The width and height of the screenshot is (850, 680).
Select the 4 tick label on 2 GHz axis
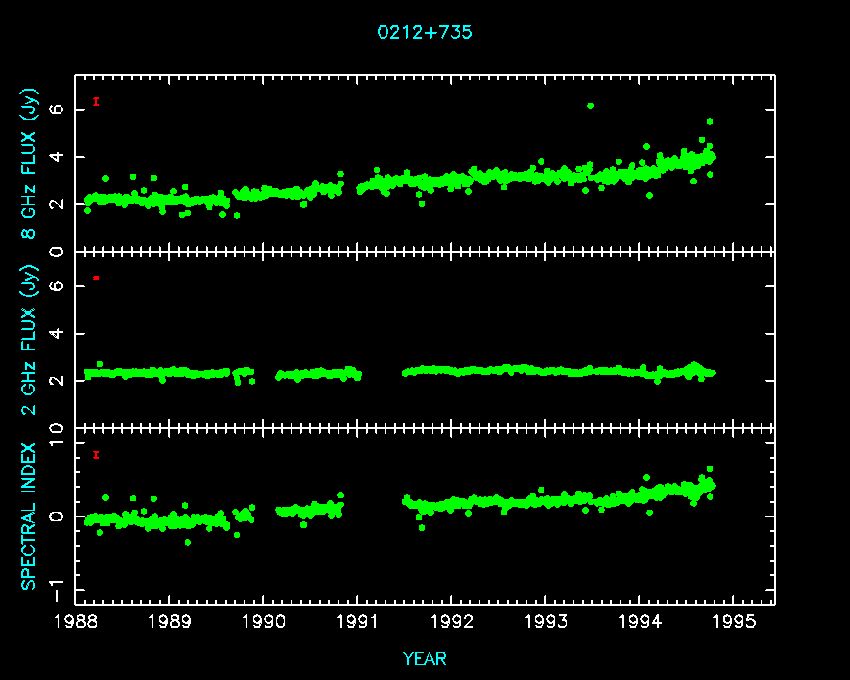[x=57, y=334]
